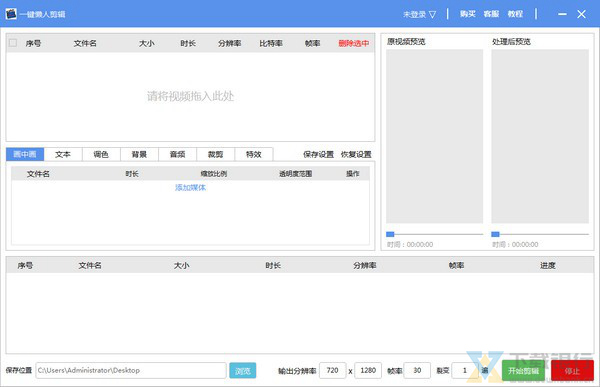Click 恢复设置 to restore settings

click(x=356, y=154)
